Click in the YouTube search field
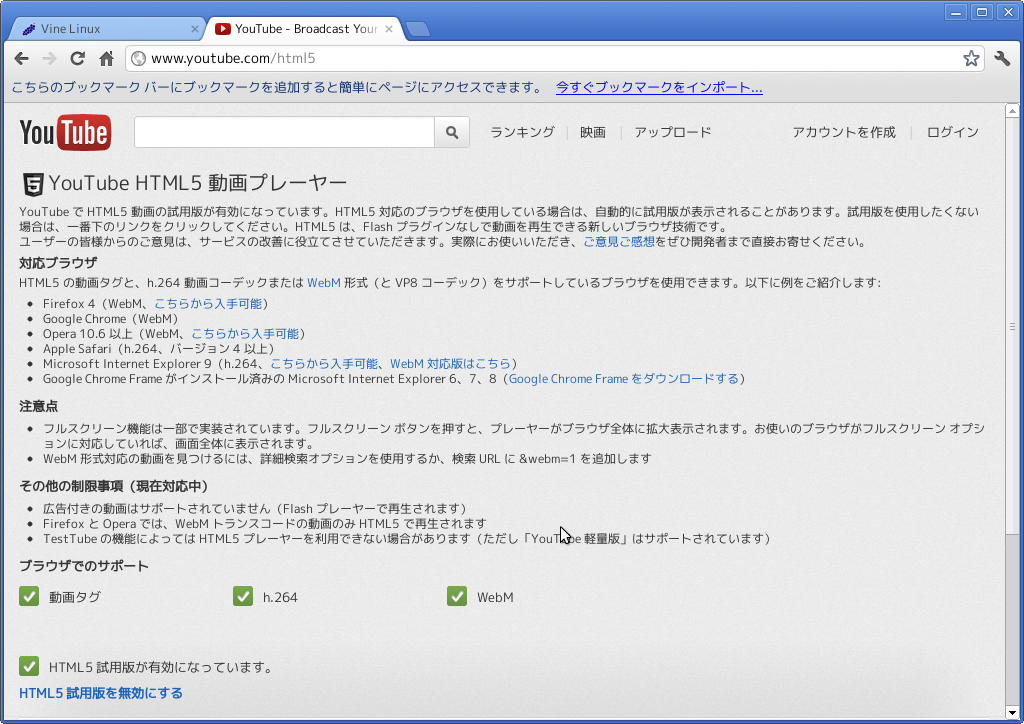The height and width of the screenshot is (724, 1024). [x=284, y=133]
